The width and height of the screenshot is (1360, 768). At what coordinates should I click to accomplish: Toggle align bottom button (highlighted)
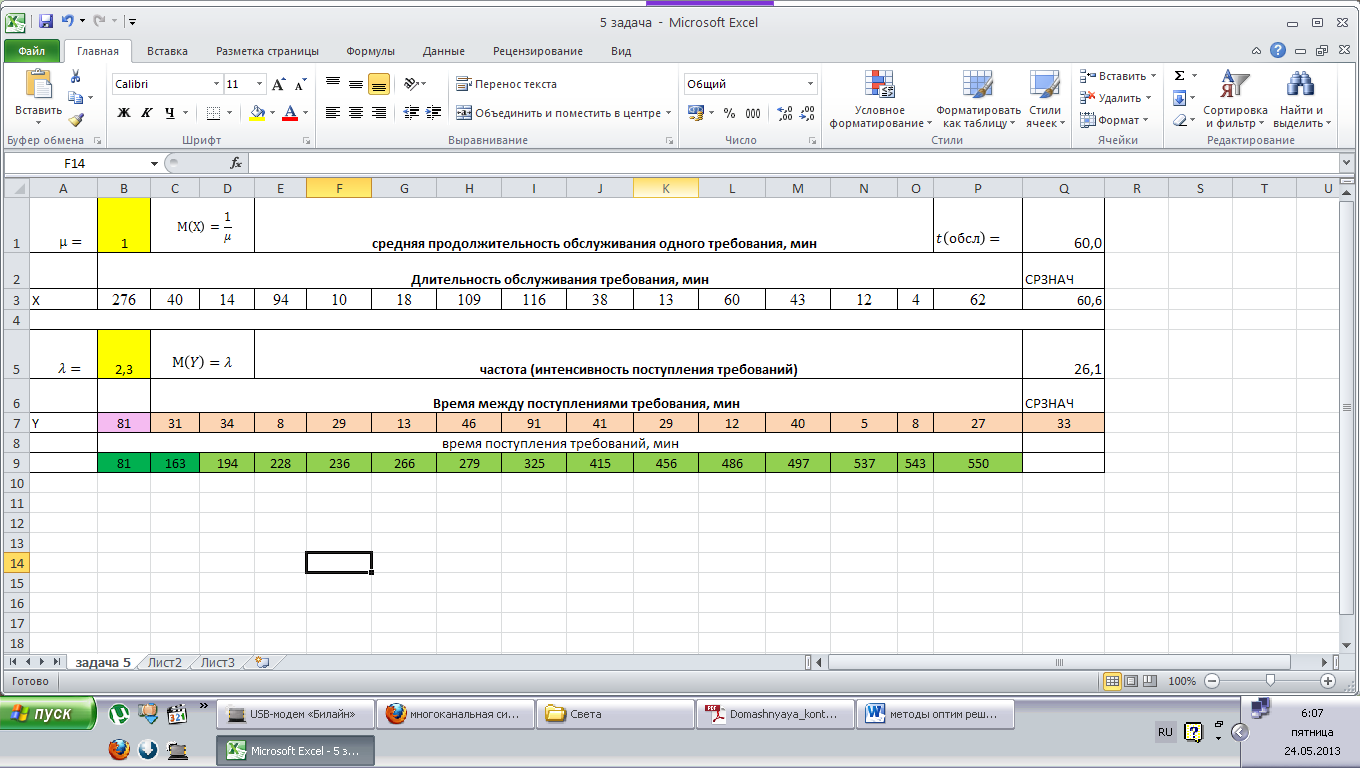378,84
